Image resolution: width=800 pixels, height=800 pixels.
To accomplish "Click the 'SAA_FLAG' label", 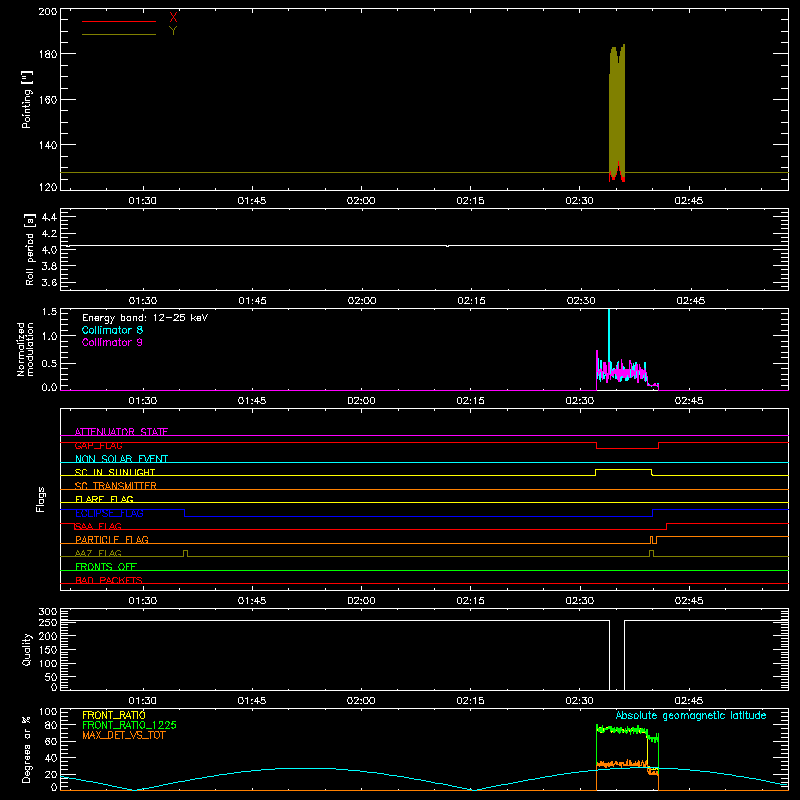I will click(98, 526).
